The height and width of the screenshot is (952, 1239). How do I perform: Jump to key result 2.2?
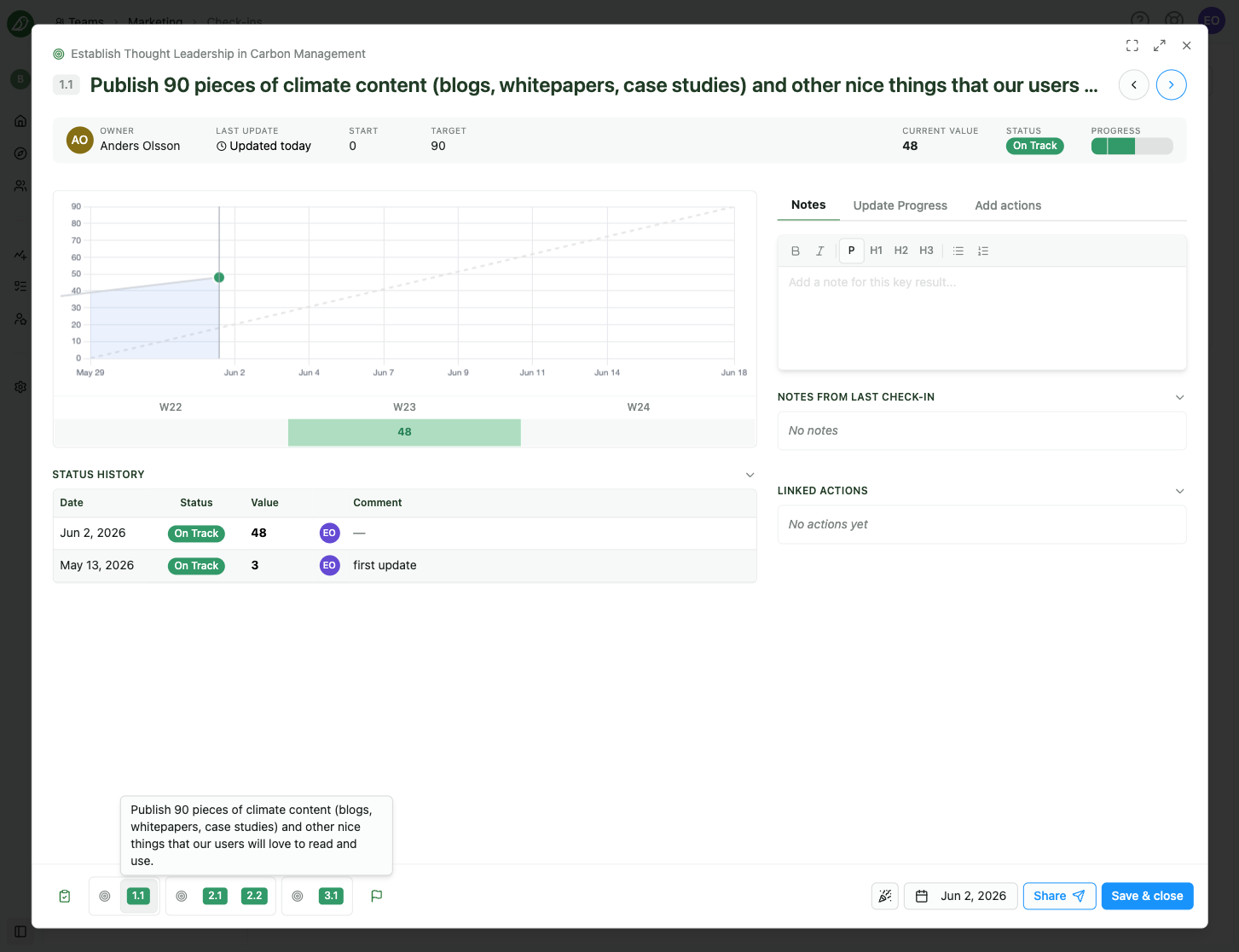(x=254, y=896)
